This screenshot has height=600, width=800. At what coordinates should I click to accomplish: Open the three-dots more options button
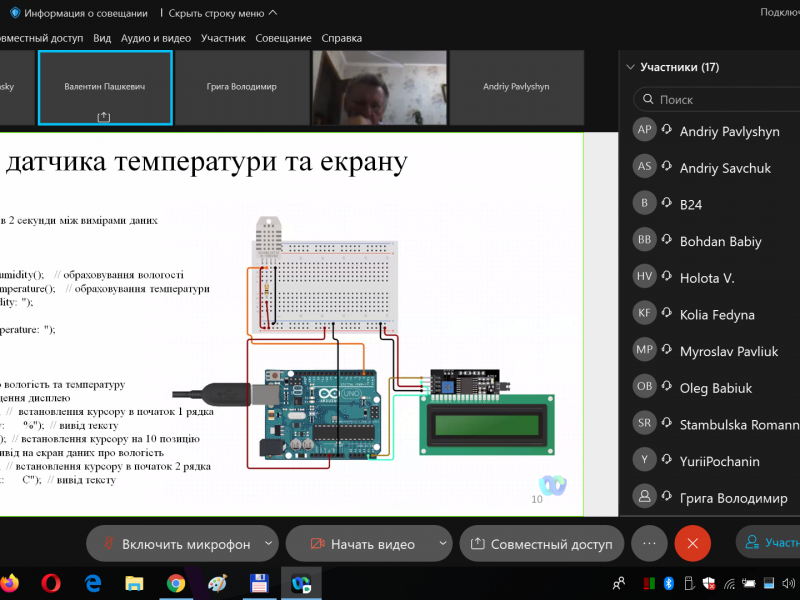pos(649,544)
